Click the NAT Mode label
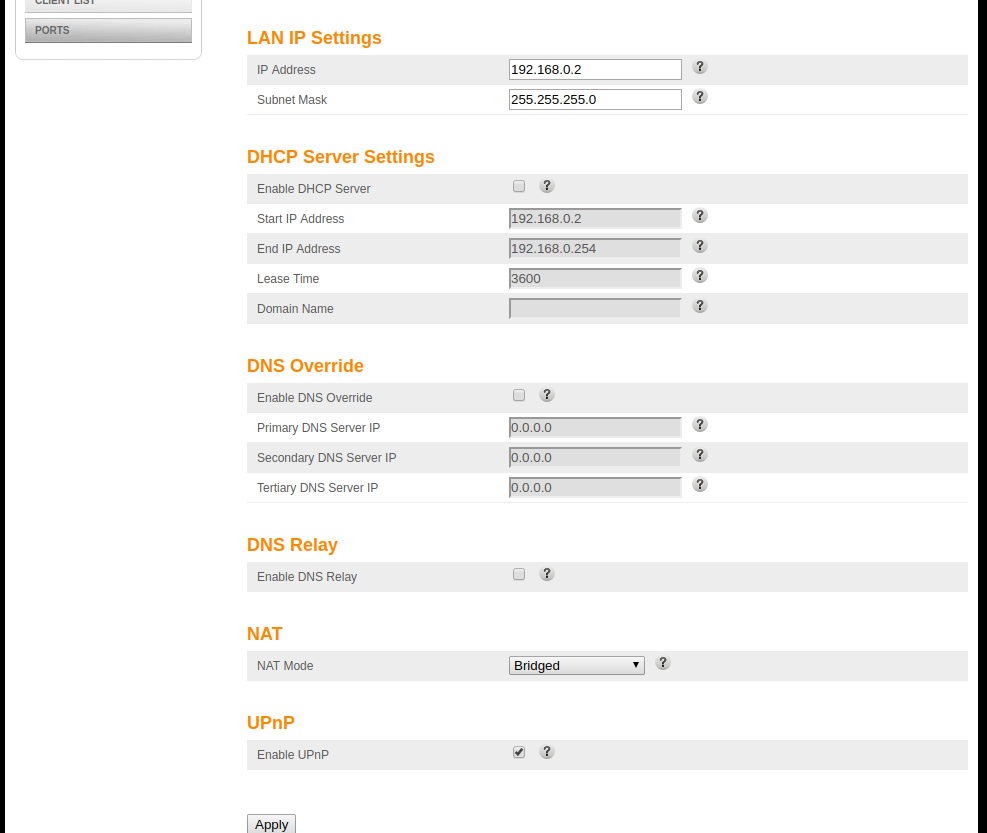This screenshot has height=833, width=987. (285, 666)
